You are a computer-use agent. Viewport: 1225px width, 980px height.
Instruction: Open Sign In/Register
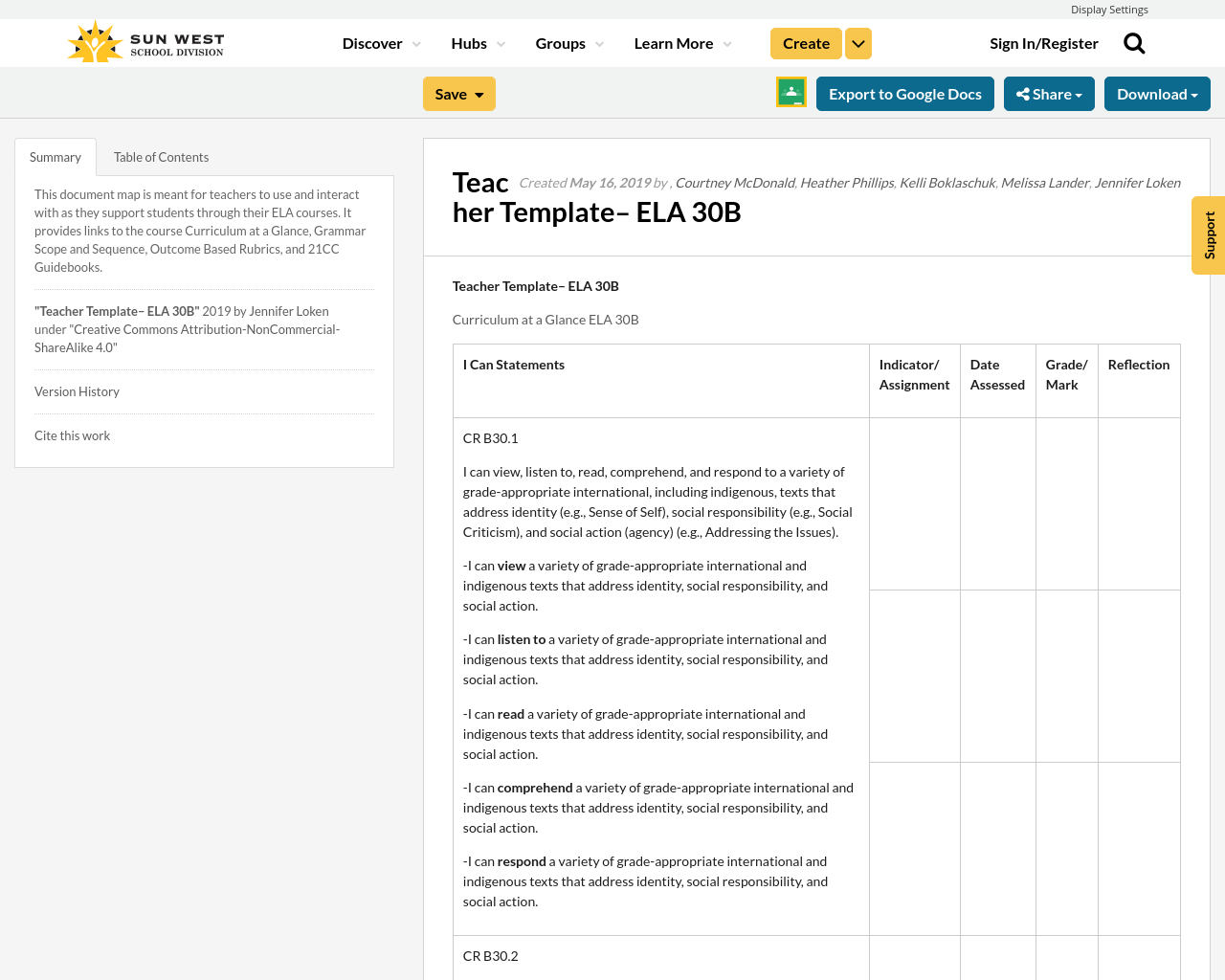(x=1043, y=42)
